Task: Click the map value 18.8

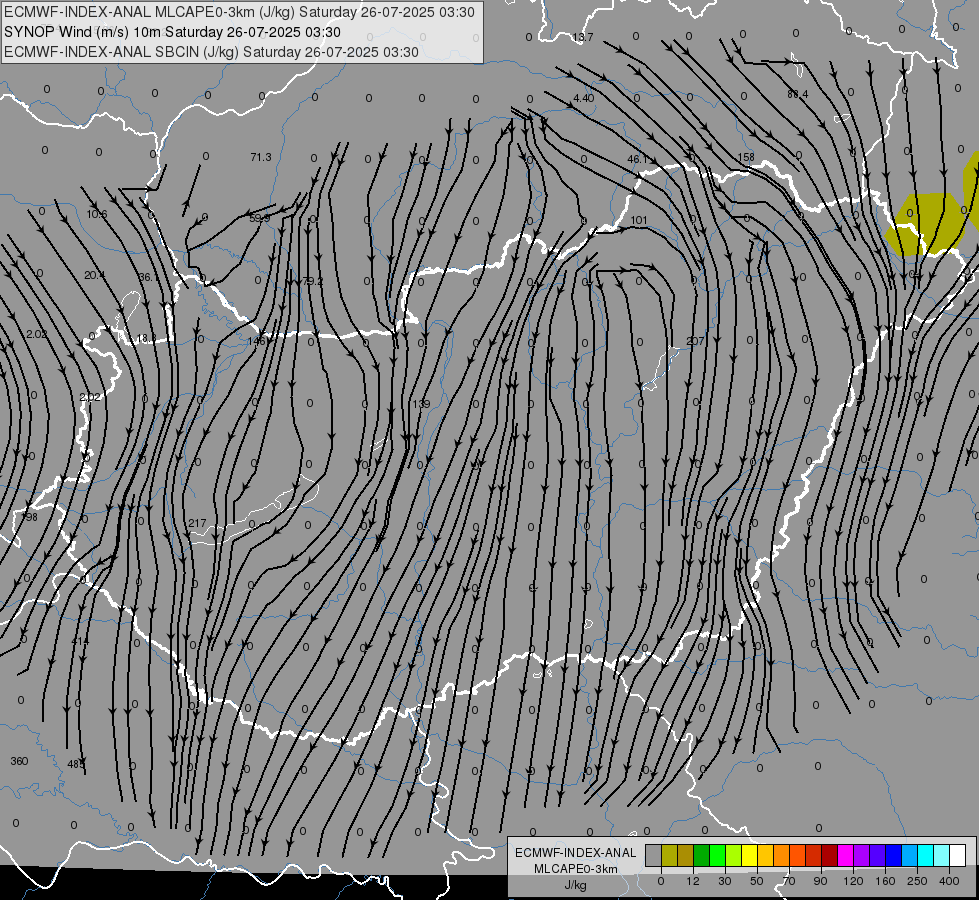Action: click(x=147, y=339)
